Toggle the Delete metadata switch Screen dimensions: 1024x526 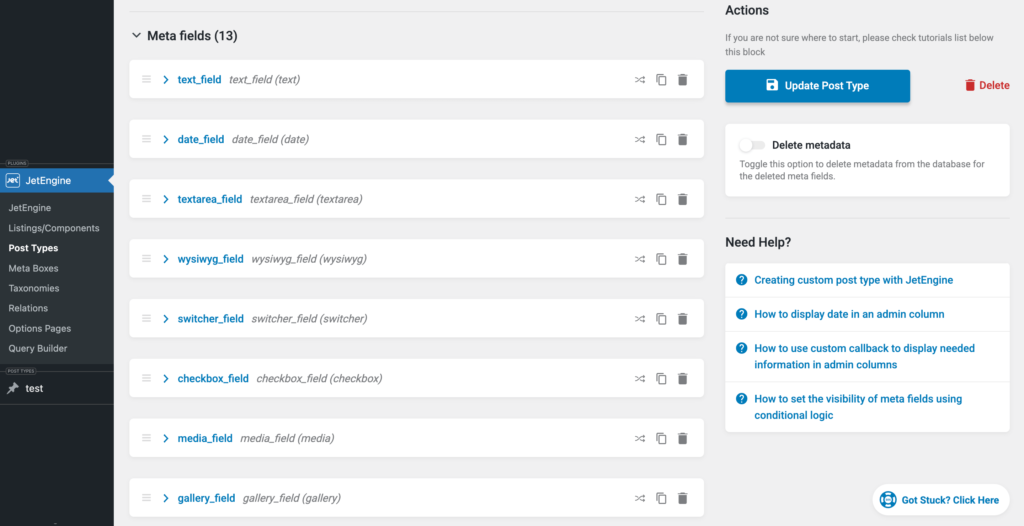[x=752, y=145]
